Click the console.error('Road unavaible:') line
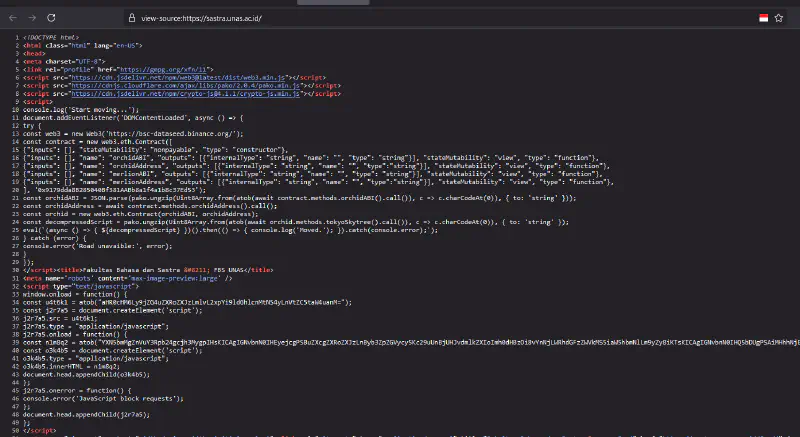The image size is (800, 437). tap(97, 246)
